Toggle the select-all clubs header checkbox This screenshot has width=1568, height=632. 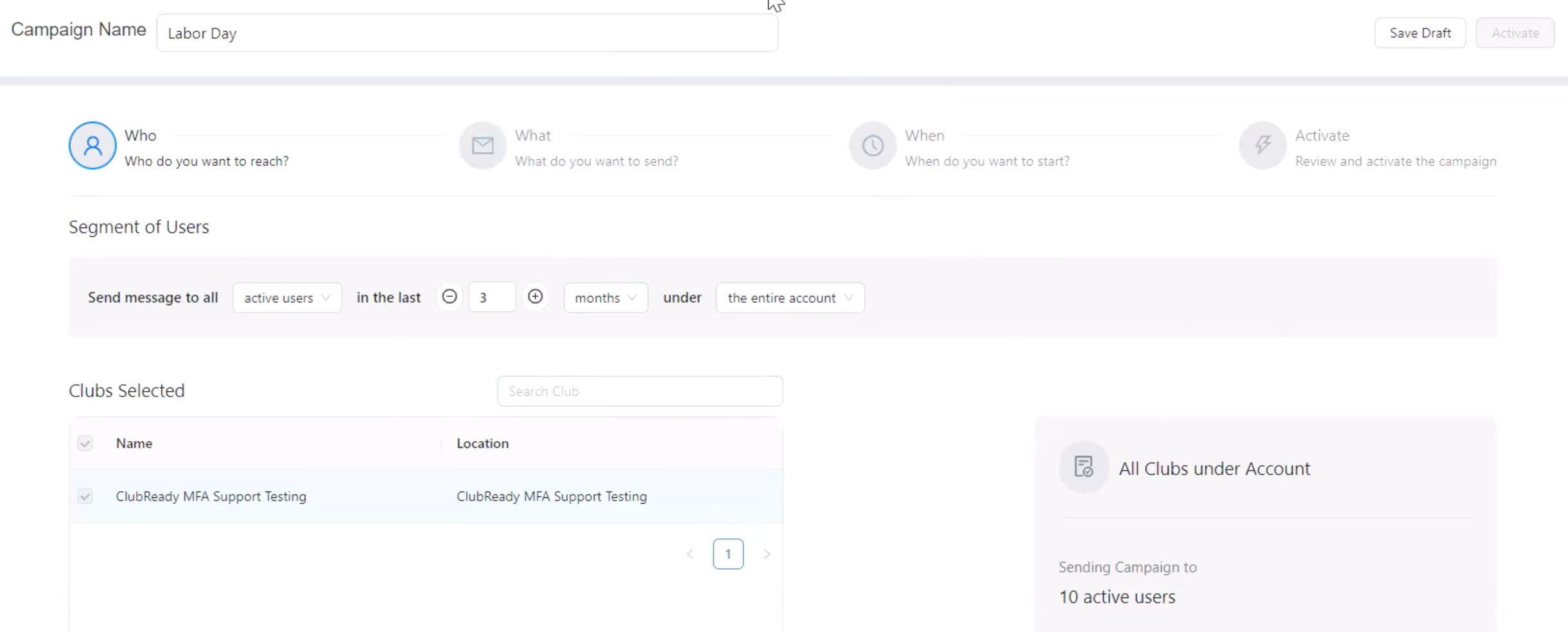click(85, 443)
